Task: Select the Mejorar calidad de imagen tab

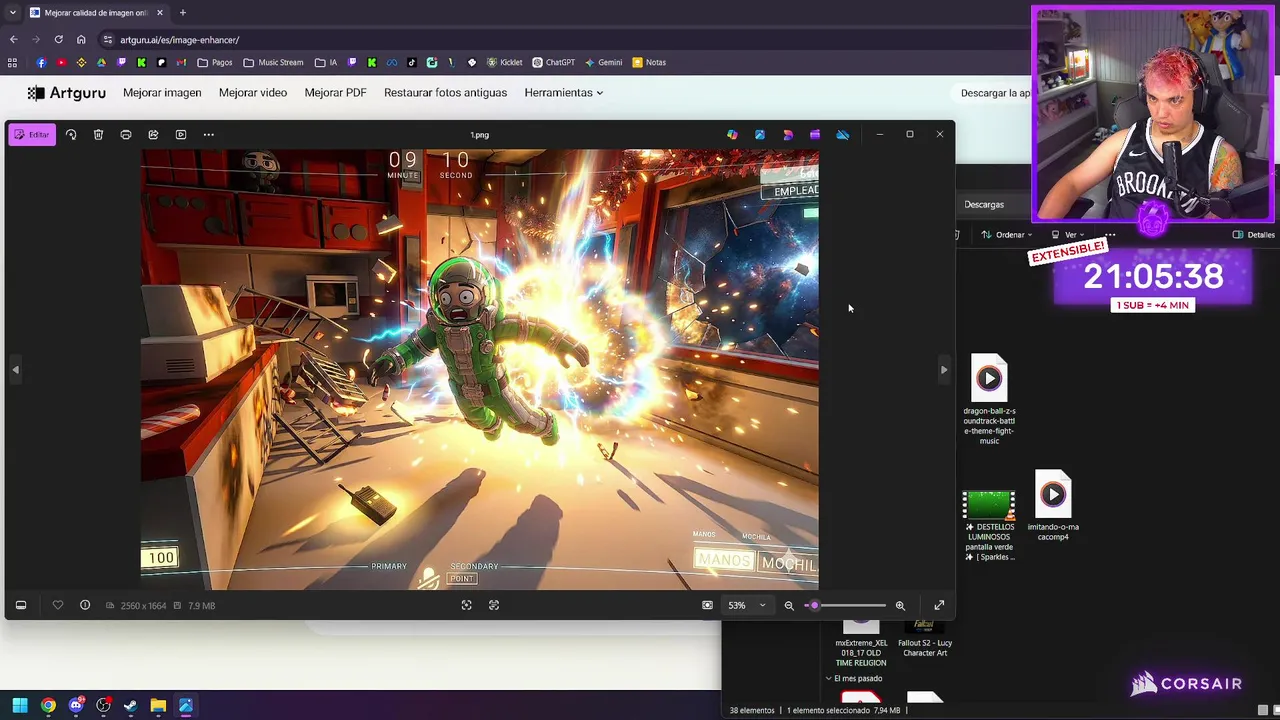Action: click(97, 13)
